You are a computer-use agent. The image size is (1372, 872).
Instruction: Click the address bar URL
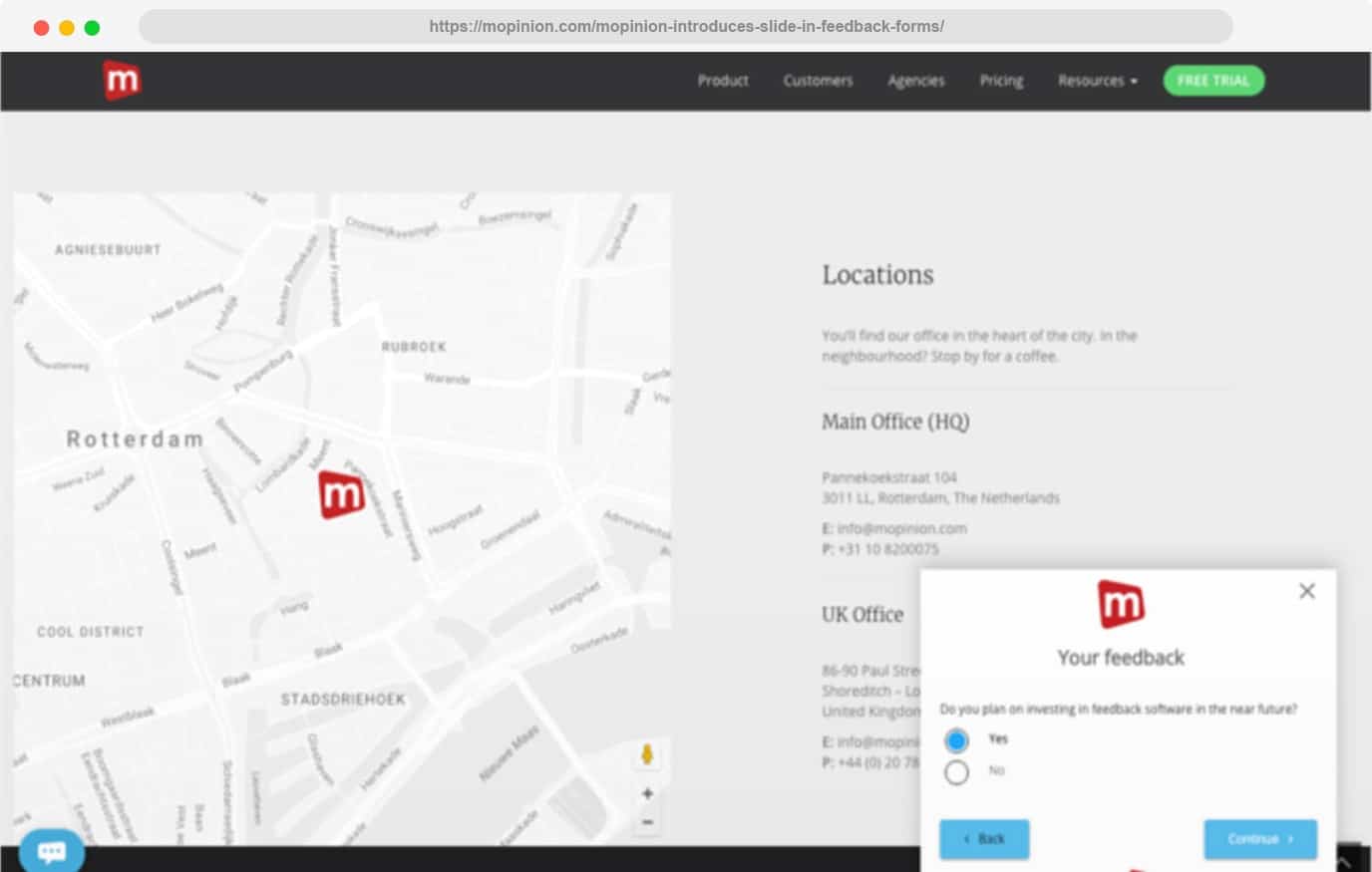[x=686, y=26]
